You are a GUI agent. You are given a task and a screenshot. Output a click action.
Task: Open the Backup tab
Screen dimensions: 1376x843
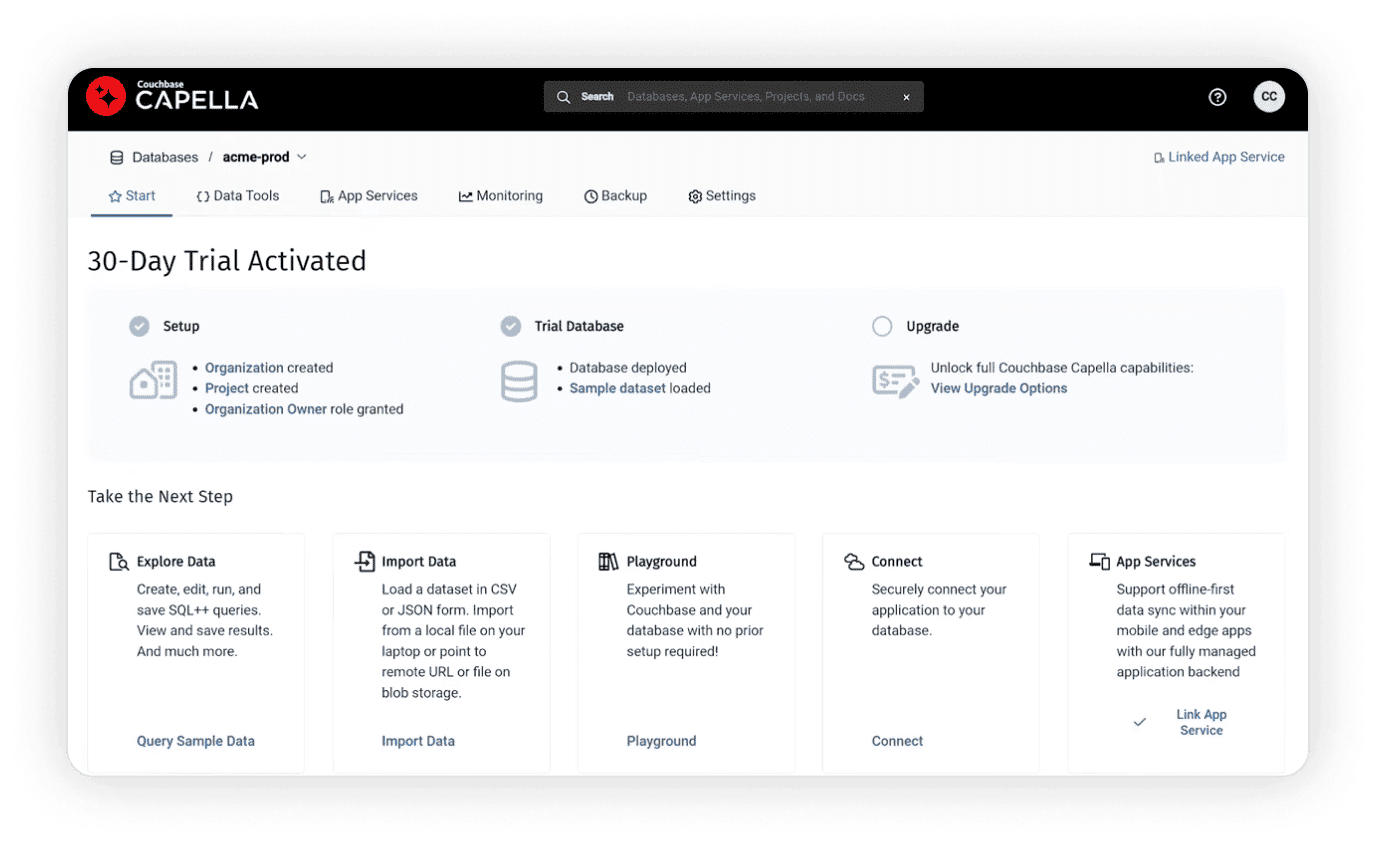[x=616, y=196]
